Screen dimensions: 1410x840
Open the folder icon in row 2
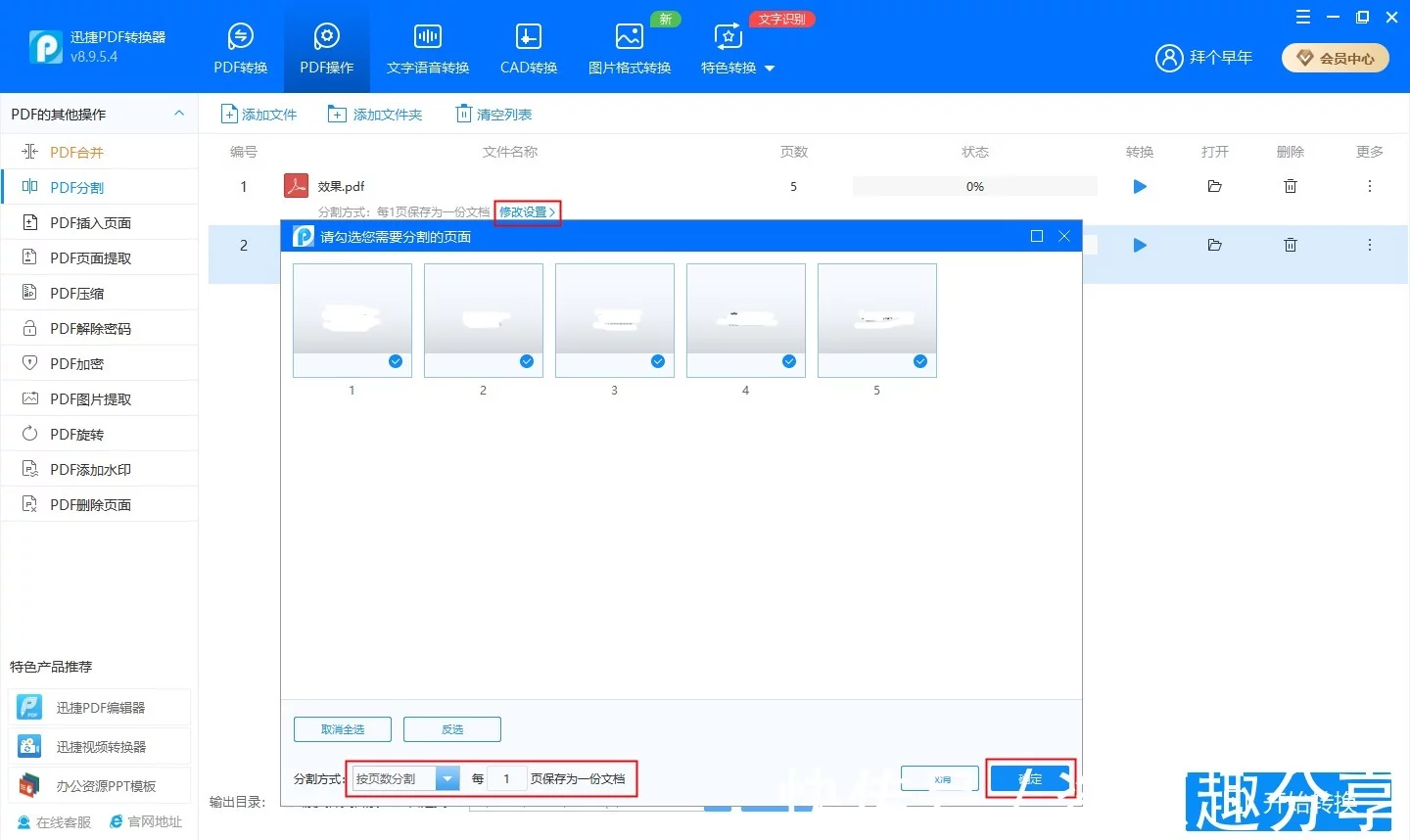(1214, 245)
